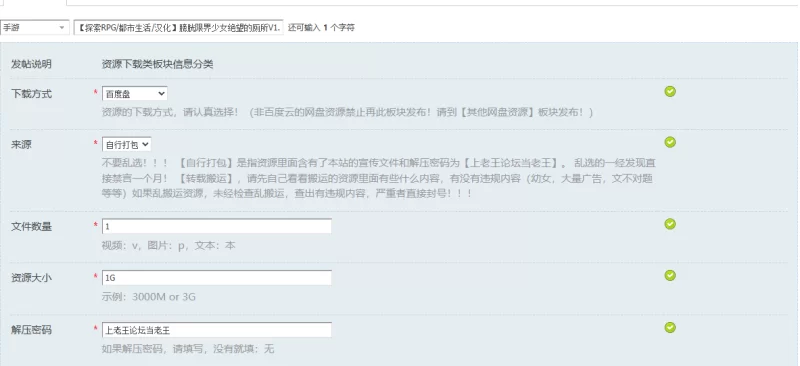Click the 不要乱选 warning paragraph
This screenshot has width=800, height=366.
click(x=379, y=179)
